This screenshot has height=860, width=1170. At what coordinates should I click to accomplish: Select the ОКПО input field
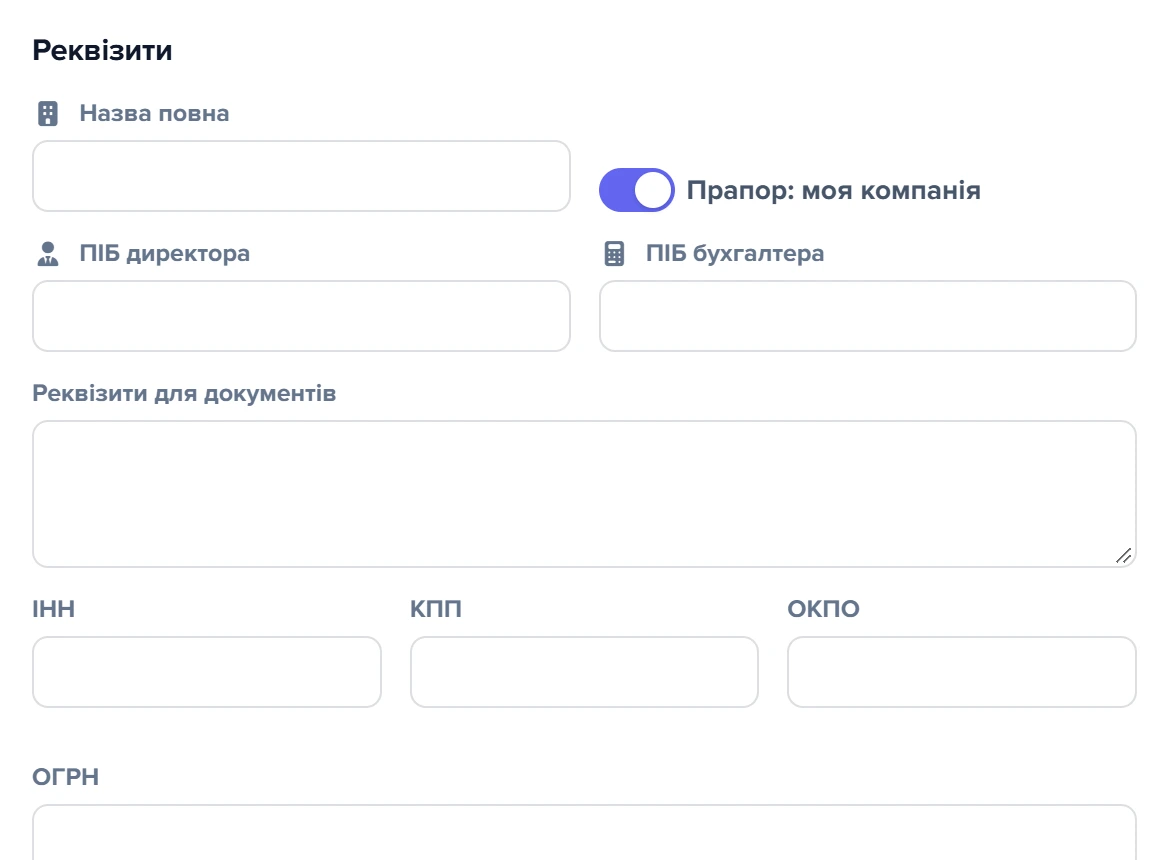[x=962, y=672]
